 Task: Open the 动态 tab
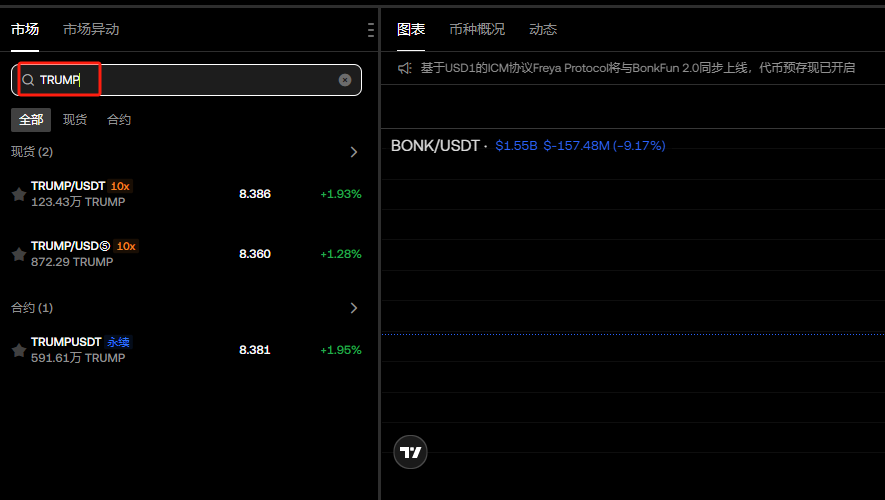point(543,29)
